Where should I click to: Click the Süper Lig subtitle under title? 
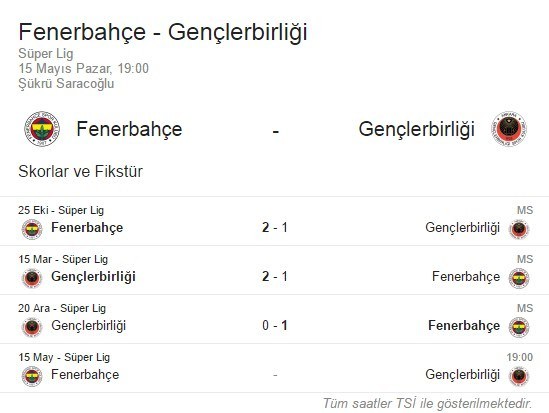click(x=46, y=54)
